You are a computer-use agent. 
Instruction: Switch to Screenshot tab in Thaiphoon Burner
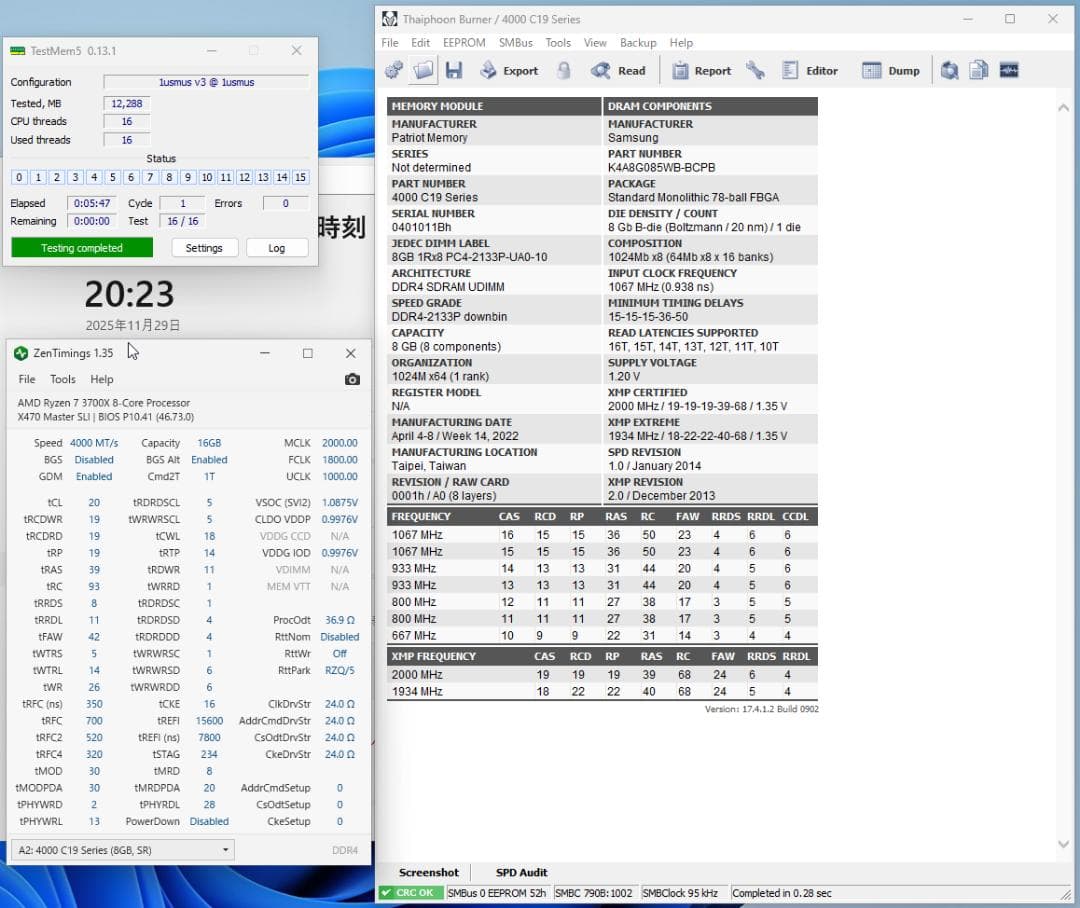(428, 872)
